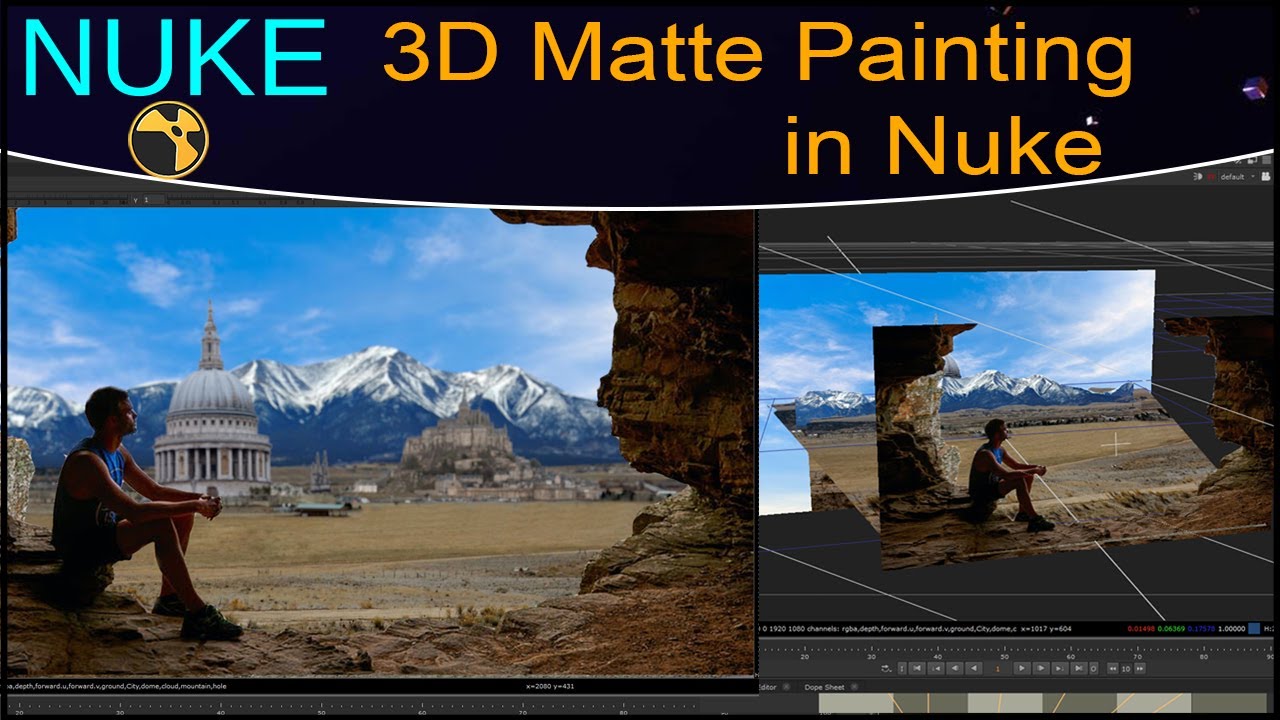Screen dimensions: 1280x720
Task: Close the Dope Sheet tab
Action: pos(855,687)
